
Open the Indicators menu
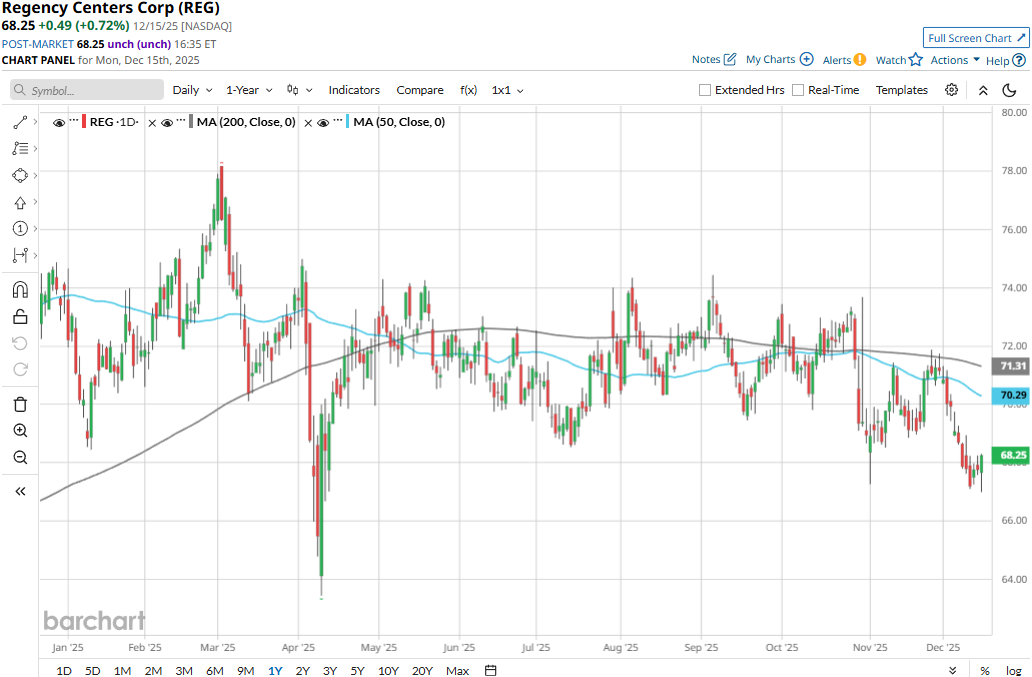tap(354, 90)
